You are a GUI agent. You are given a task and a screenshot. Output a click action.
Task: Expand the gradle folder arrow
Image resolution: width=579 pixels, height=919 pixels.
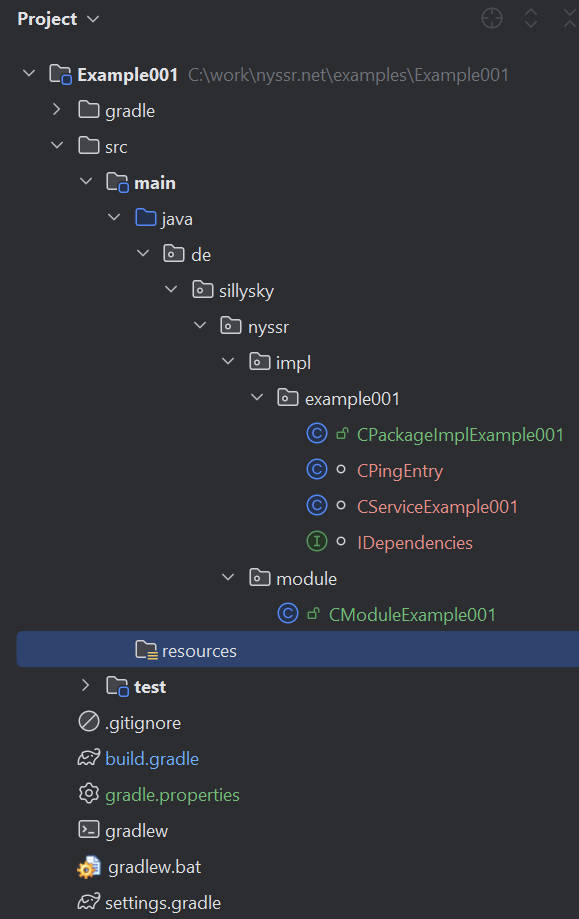tap(56, 109)
